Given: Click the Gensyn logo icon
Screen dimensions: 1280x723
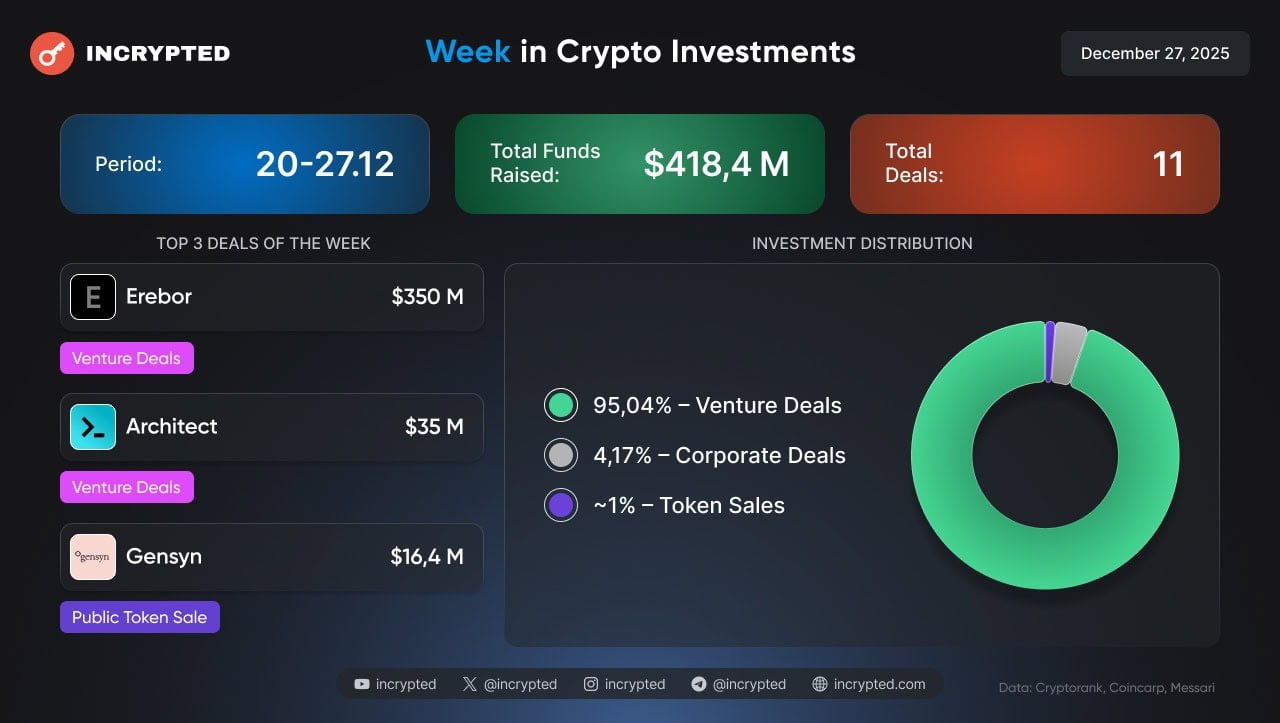Looking at the screenshot, I should (x=93, y=557).
